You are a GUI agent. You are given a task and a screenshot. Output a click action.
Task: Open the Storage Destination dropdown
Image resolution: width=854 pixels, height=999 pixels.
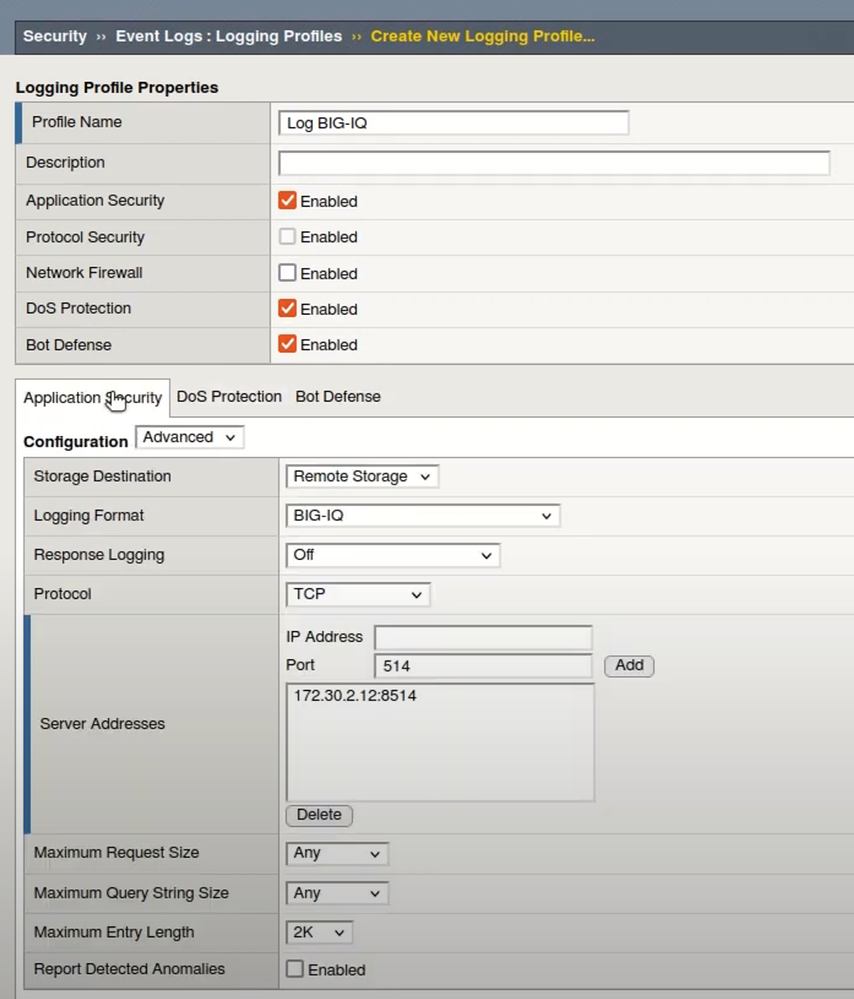click(361, 477)
